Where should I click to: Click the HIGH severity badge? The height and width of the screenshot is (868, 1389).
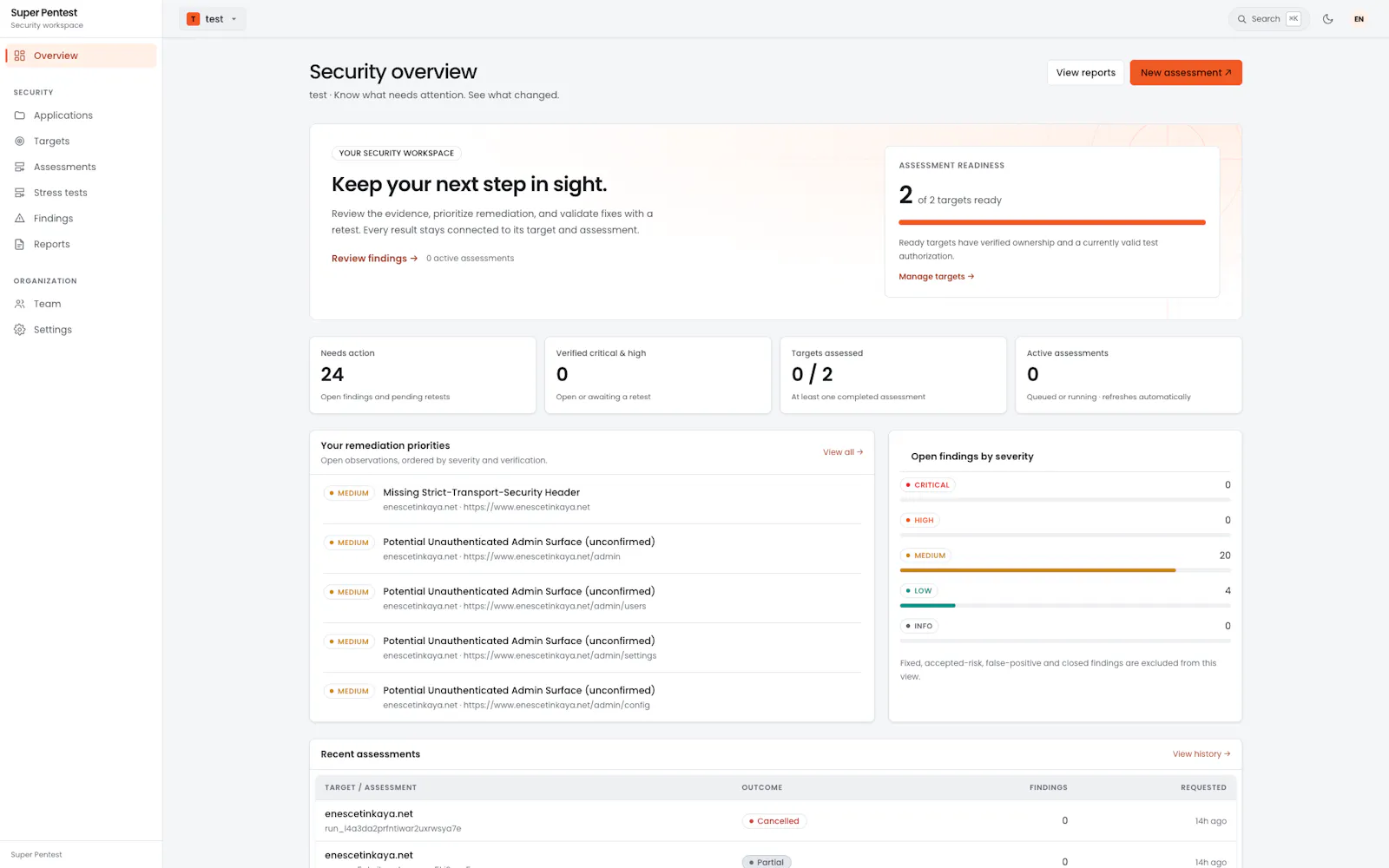point(919,521)
